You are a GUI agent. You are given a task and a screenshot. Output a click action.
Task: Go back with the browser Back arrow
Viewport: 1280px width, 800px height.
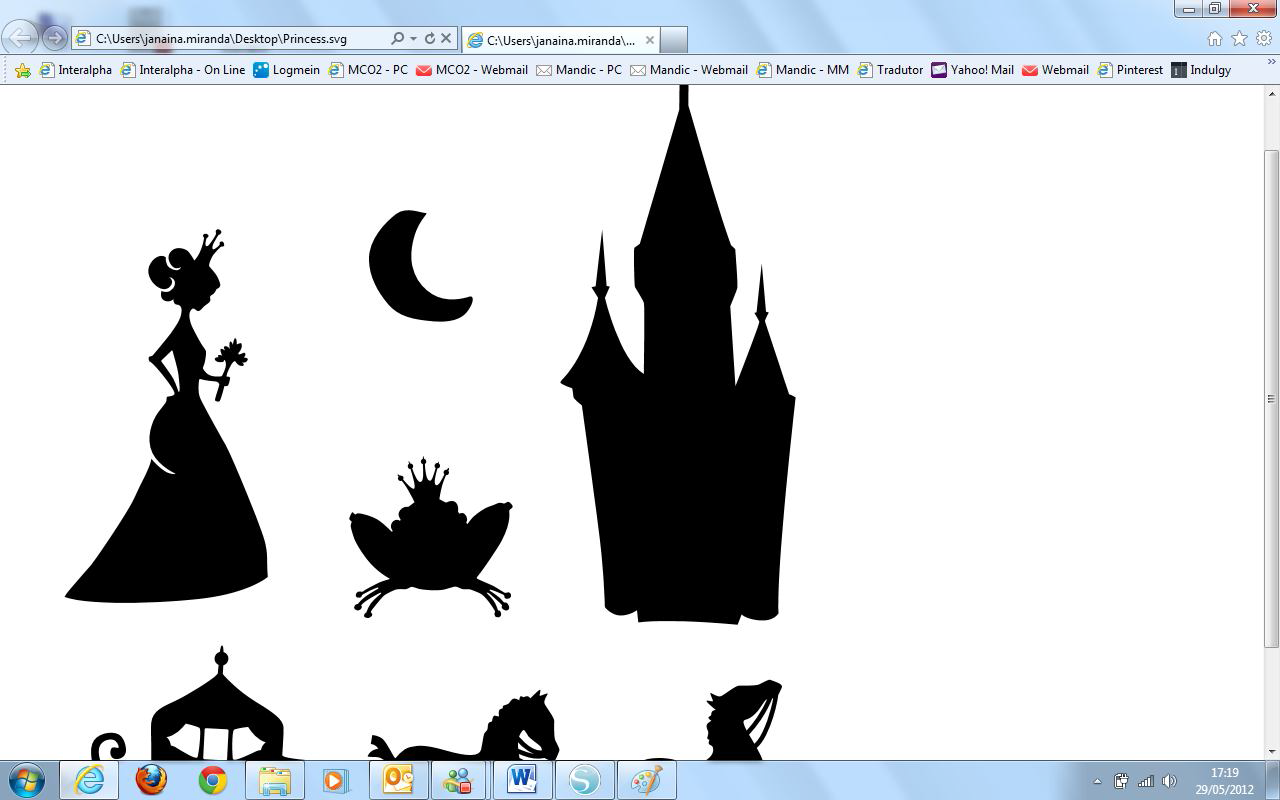tap(21, 39)
